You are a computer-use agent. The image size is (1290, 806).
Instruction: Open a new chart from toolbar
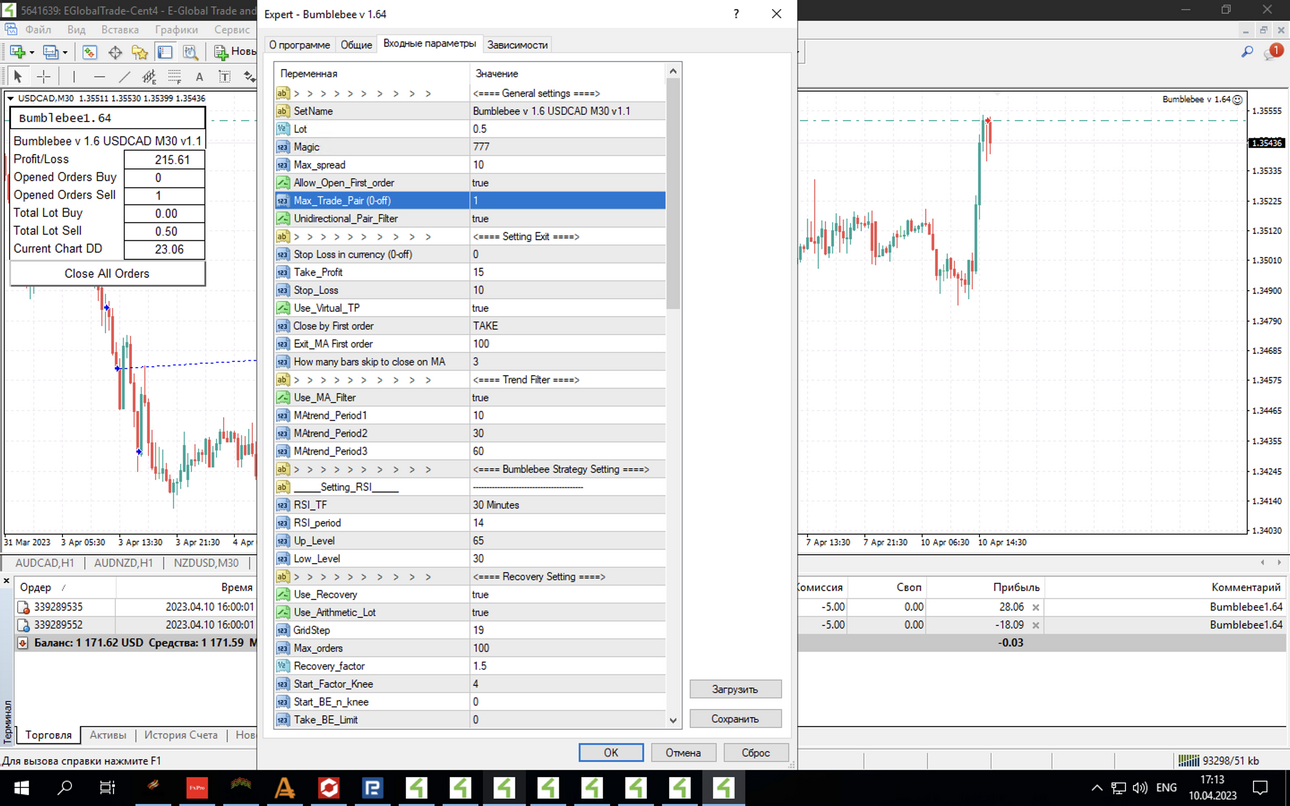17,52
